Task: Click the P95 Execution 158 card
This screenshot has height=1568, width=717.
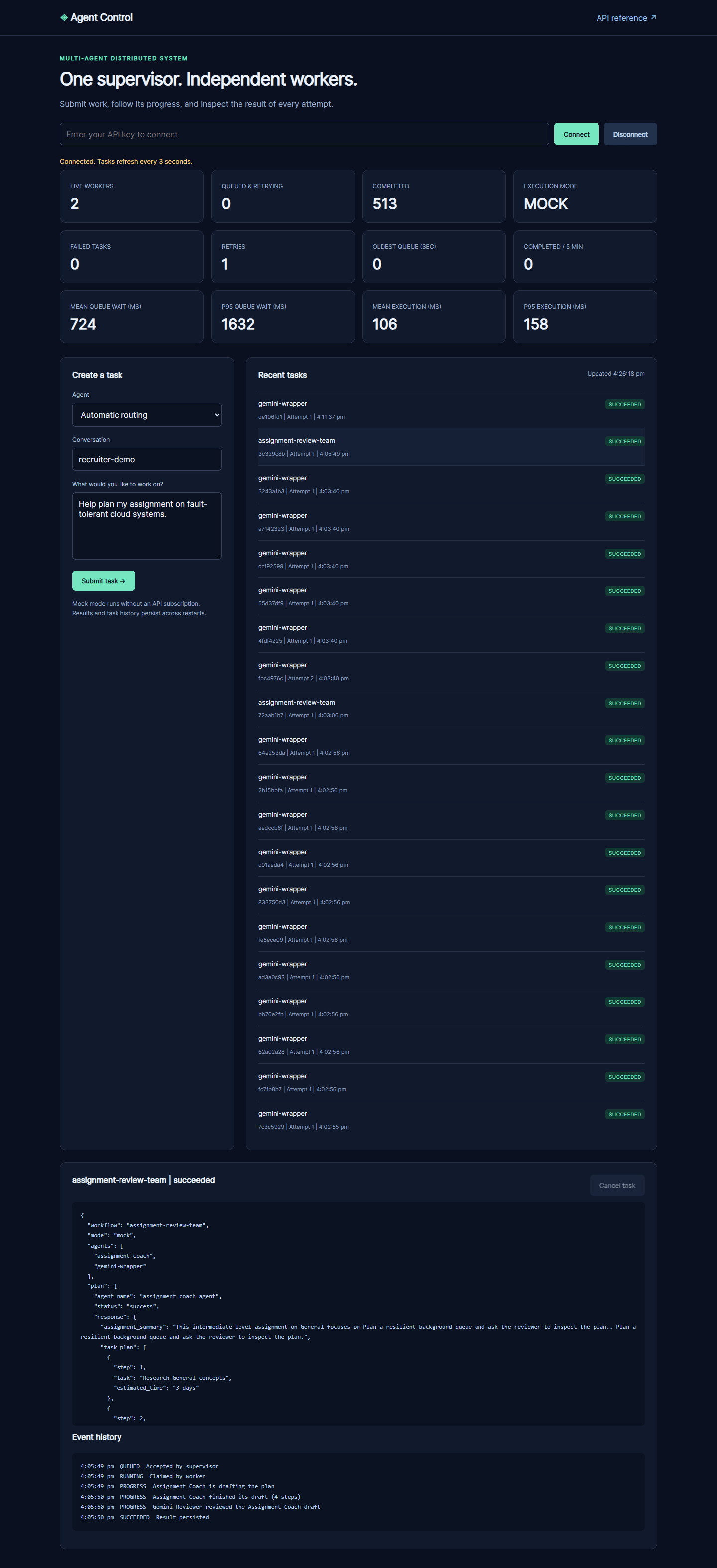Action: [585, 316]
